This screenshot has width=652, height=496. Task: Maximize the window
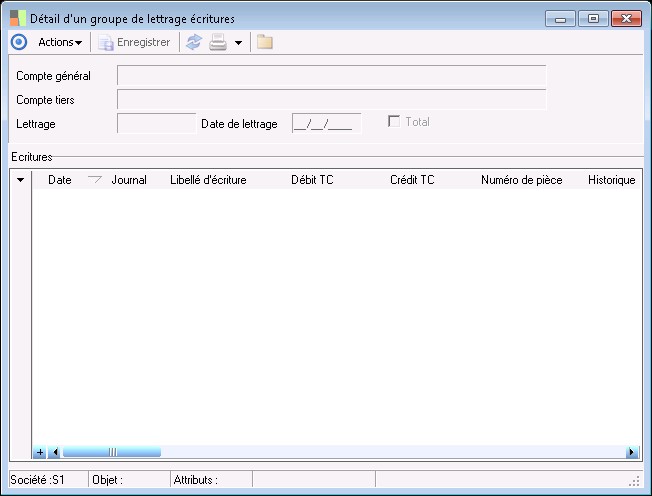click(x=593, y=19)
